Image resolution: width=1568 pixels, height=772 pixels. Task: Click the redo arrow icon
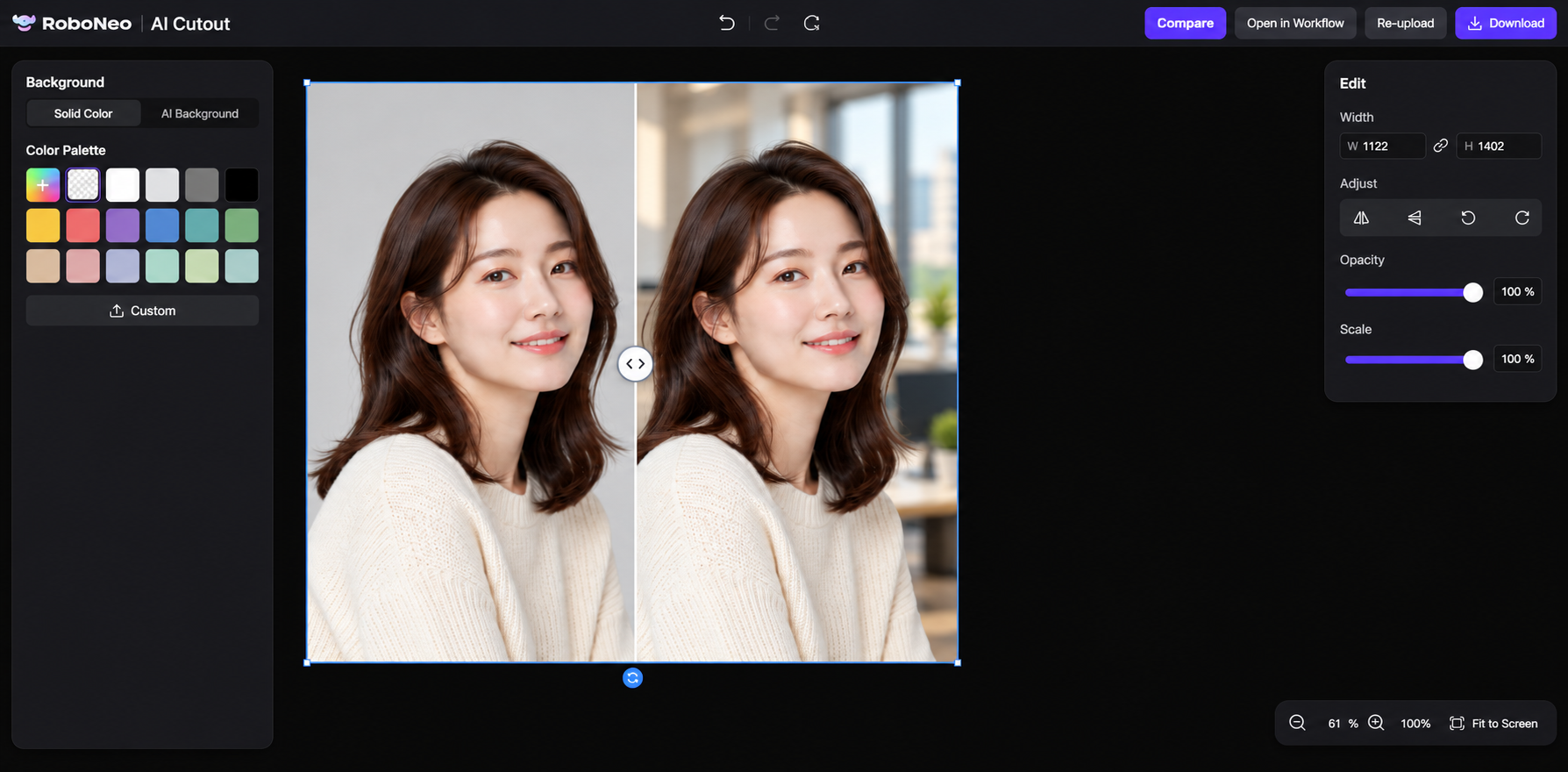tap(772, 23)
